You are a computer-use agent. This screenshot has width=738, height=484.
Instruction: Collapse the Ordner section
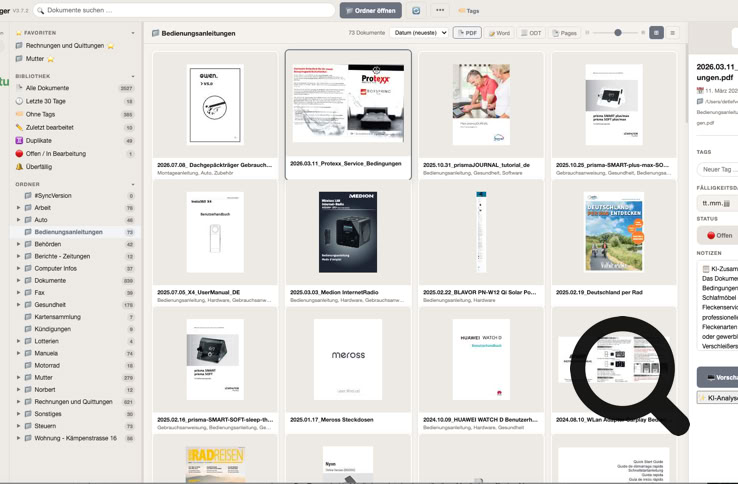tap(133, 185)
